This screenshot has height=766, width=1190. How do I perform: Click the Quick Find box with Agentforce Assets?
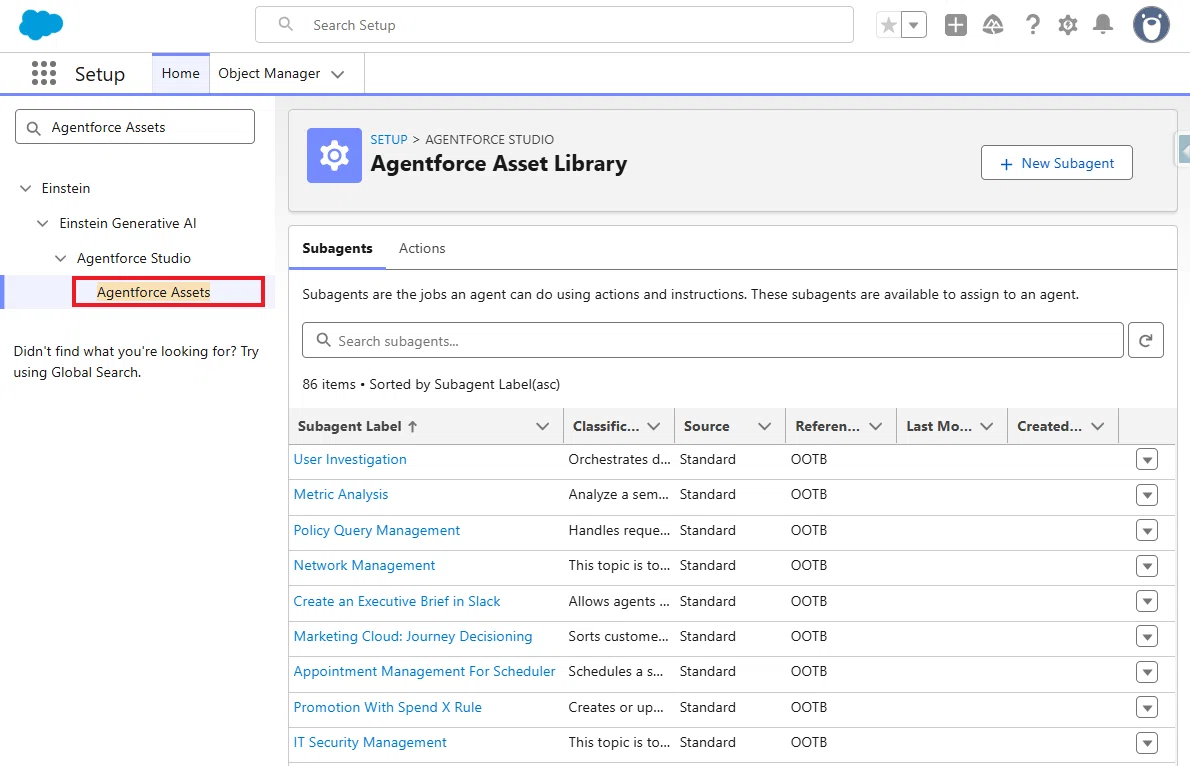[x=135, y=127]
